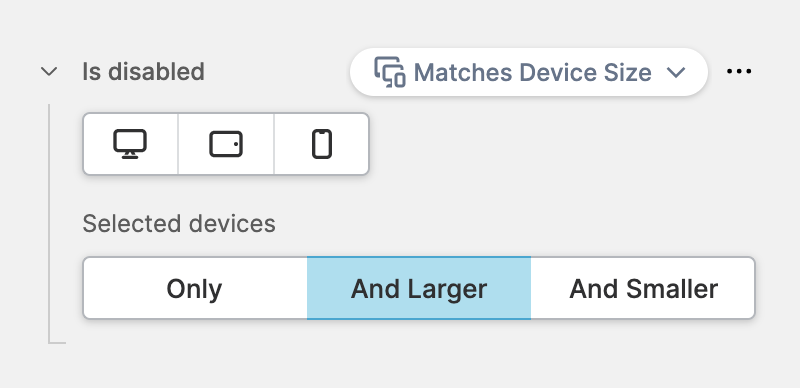Open the three-dot more options menu

(739, 71)
